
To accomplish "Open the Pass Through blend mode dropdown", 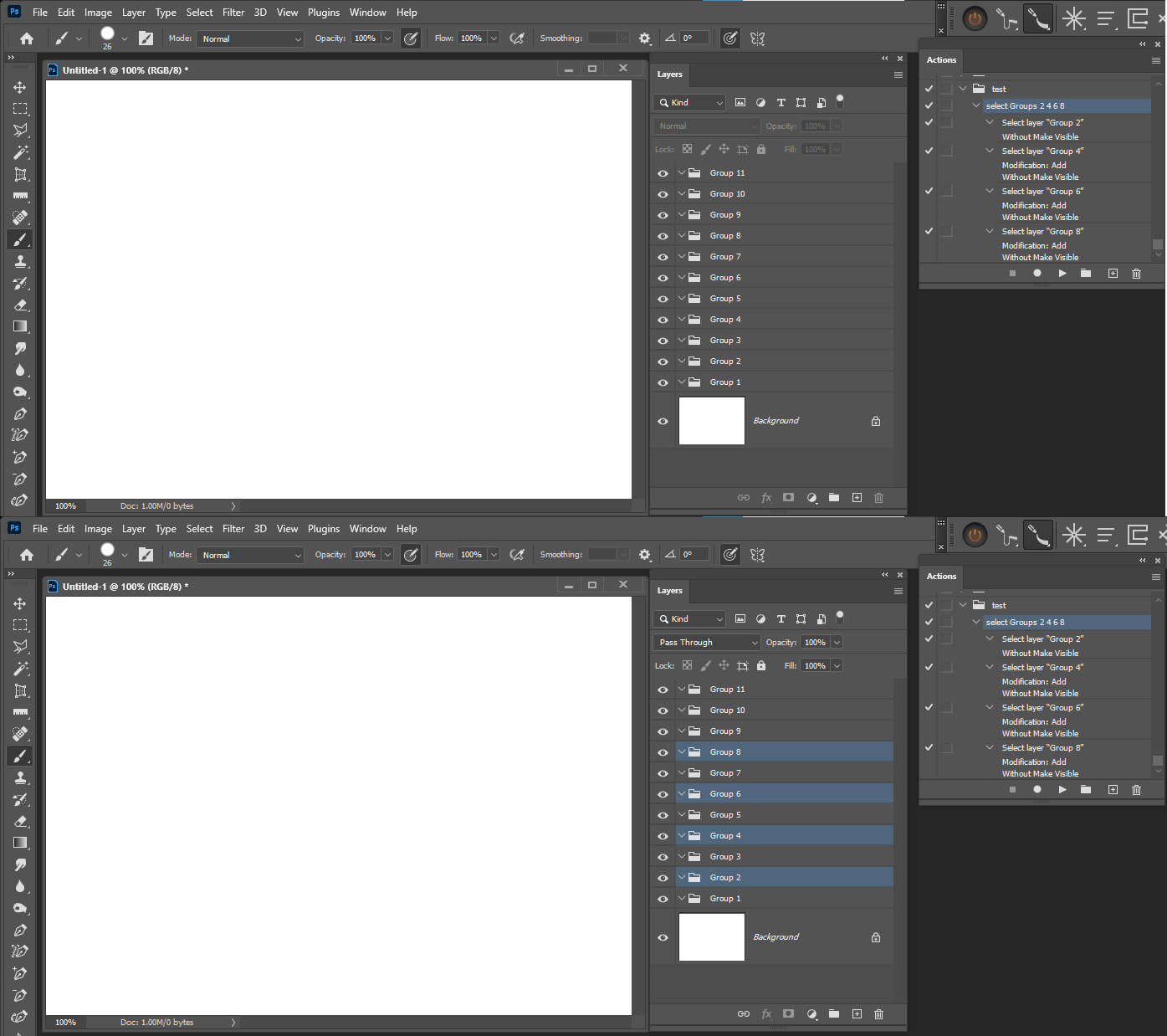I will tap(705, 642).
